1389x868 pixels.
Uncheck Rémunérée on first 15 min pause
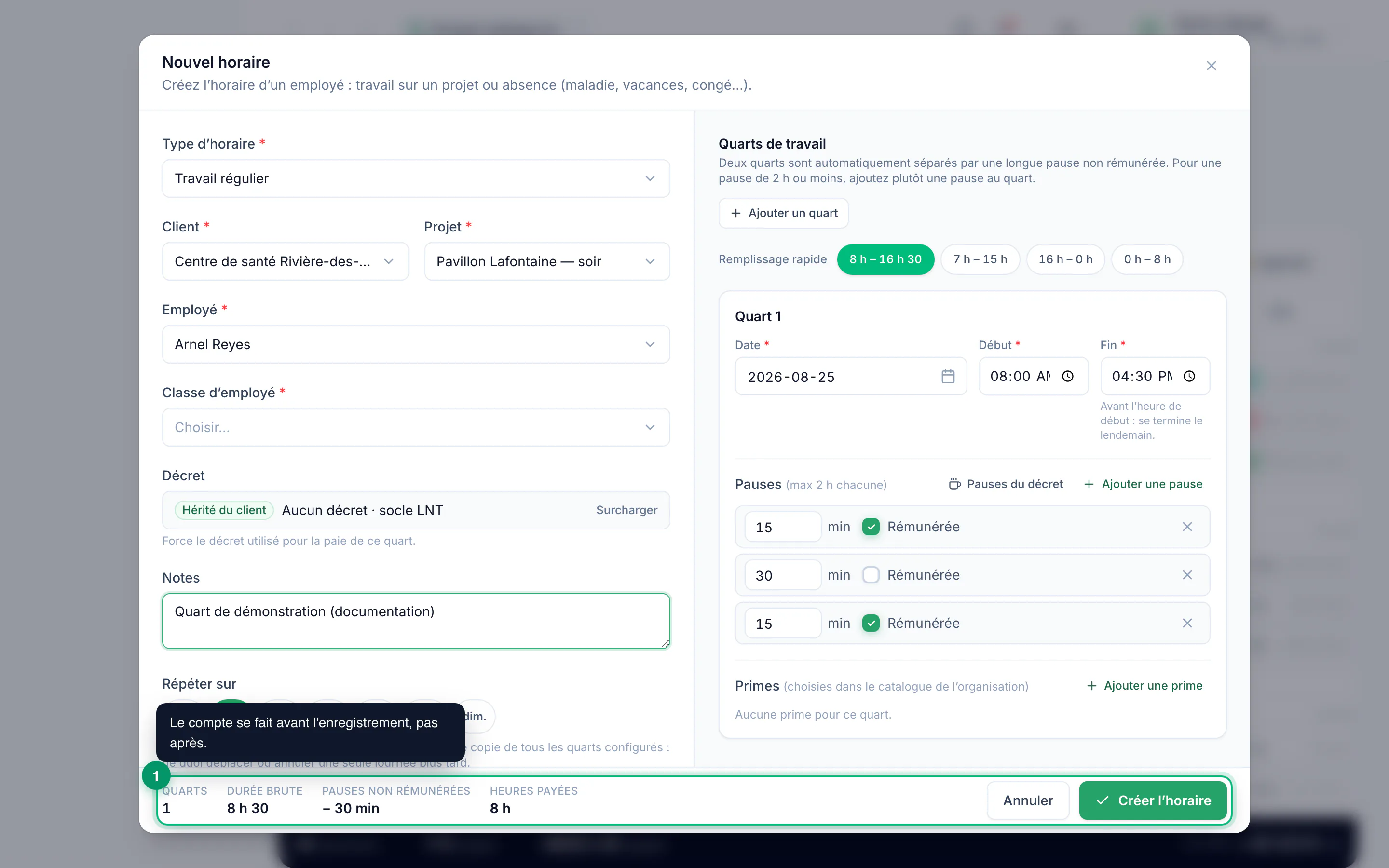click(x=871, y=527)
